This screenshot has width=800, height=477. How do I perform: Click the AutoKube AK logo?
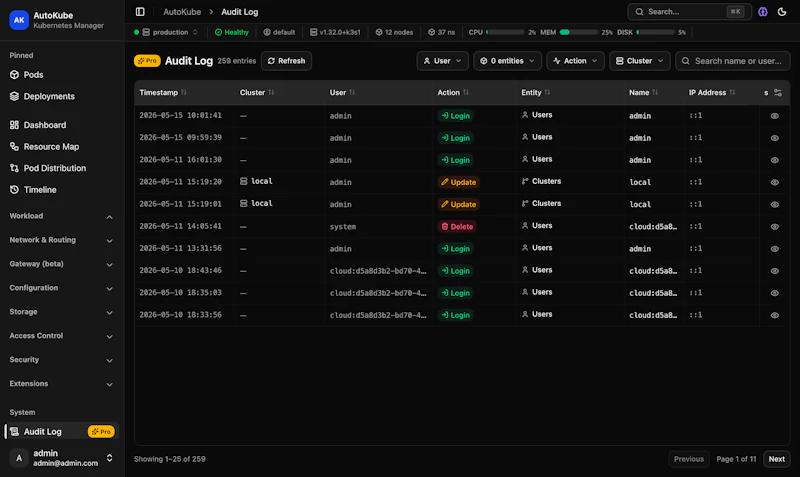coord(19,20)
